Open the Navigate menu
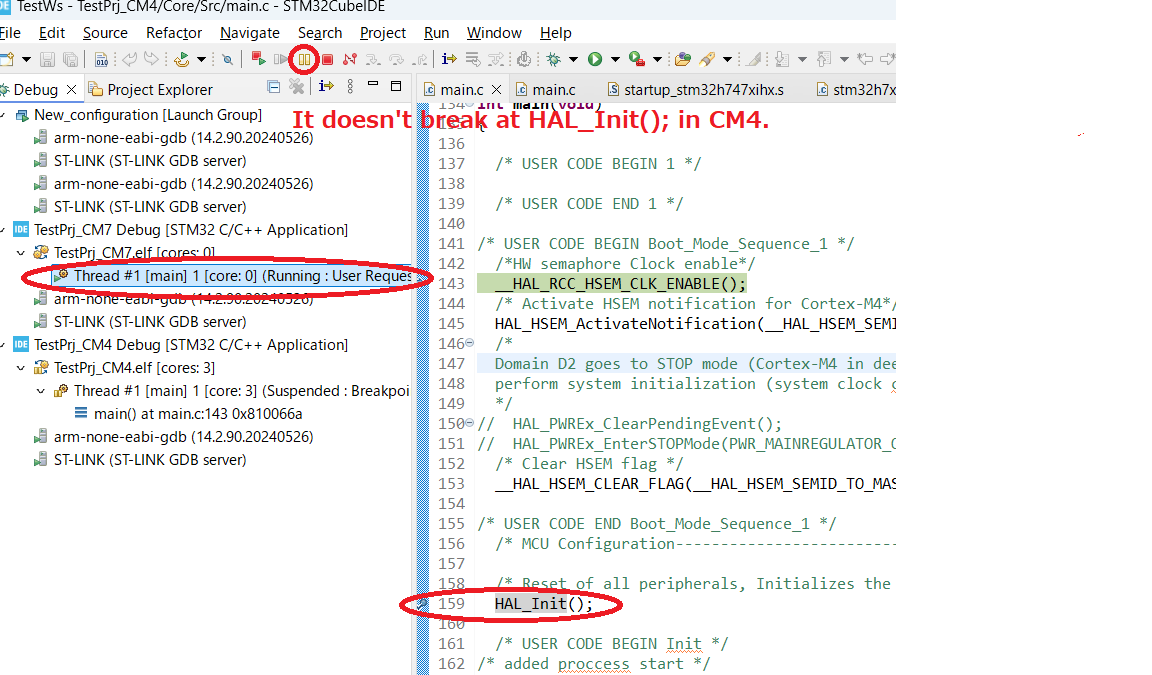This screenshot has width=1152, height=675. (249, 33)
